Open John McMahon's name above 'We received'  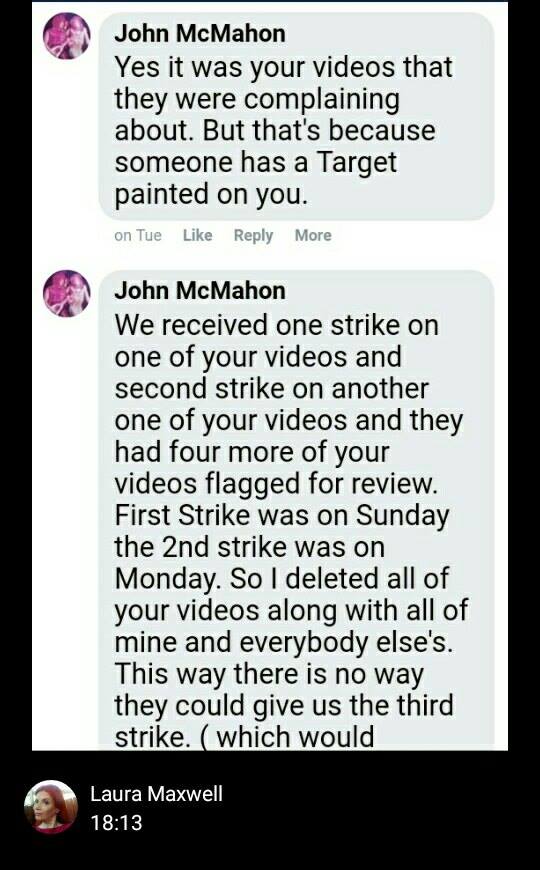tap(200, 291)
